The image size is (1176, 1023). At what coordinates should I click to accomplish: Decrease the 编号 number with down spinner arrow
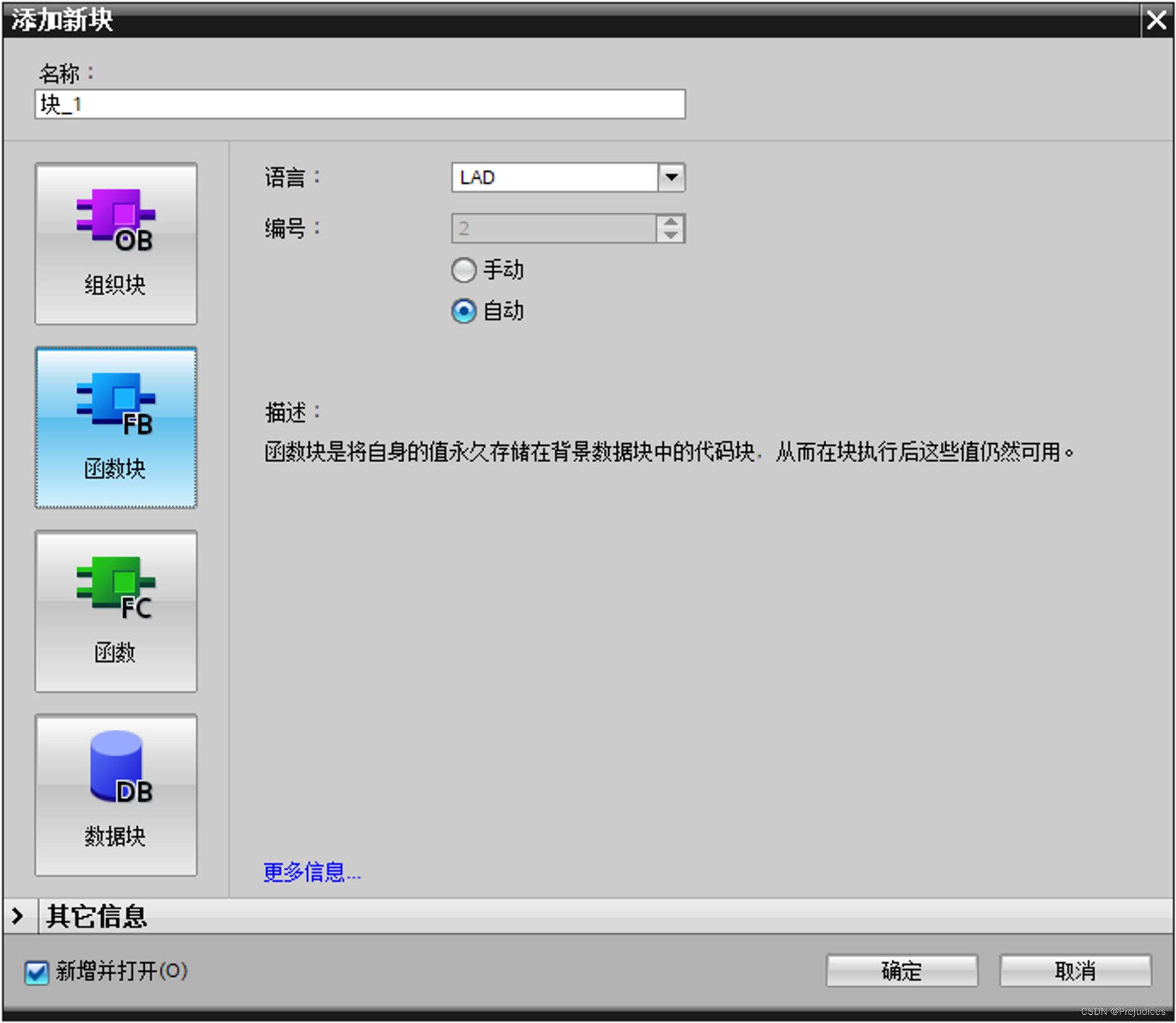tap(671, 236)
